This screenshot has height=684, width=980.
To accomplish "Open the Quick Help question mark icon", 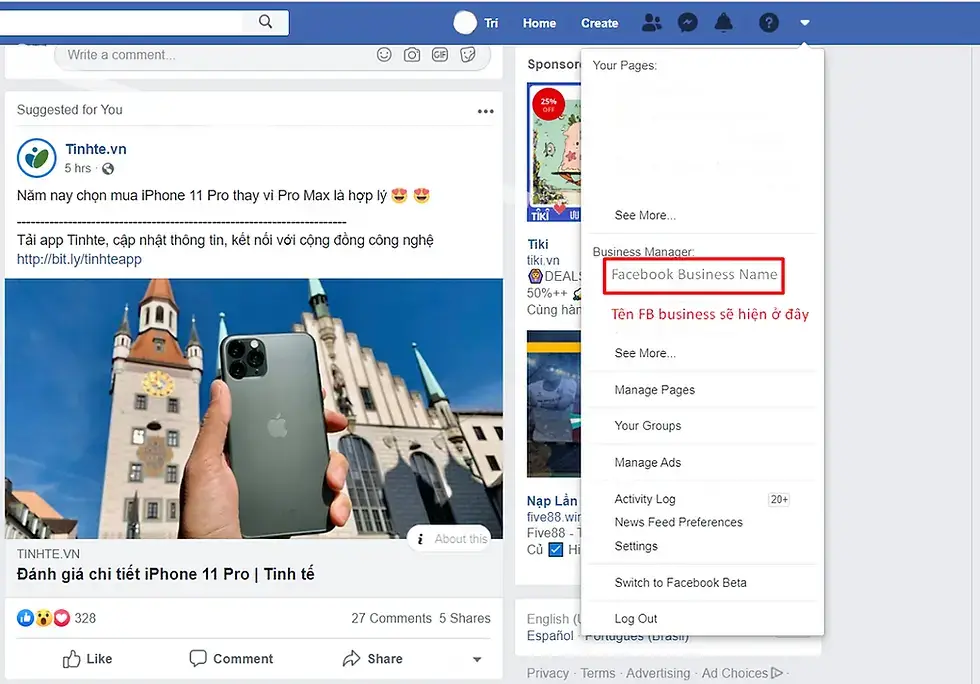I will [x=769, y=23].
